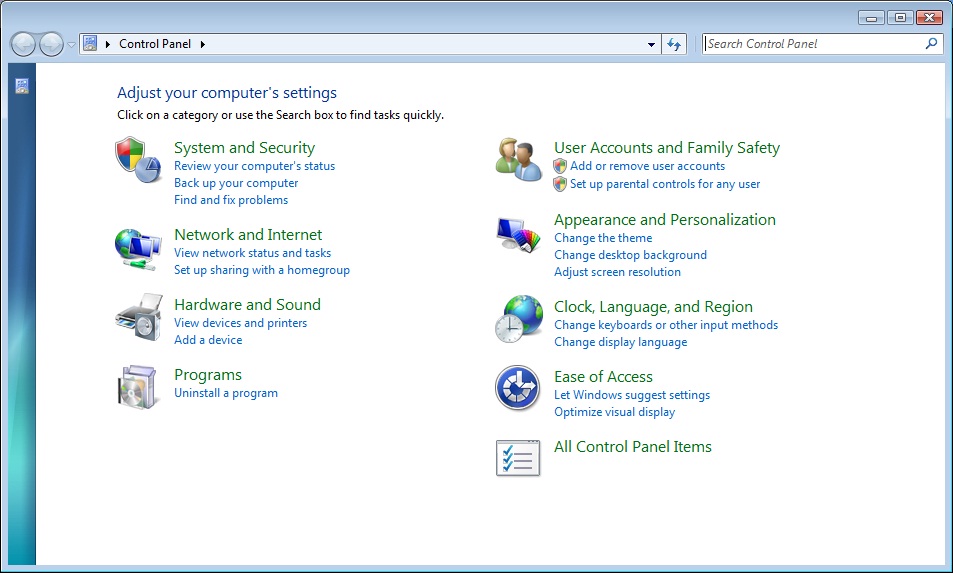Click Appearance and Personalization monitor icon
953x573 pixels.
tap(518, 235)
